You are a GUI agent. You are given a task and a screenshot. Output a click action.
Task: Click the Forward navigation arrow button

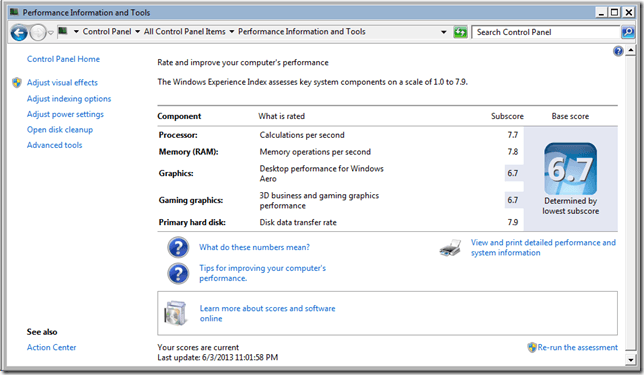click(38, 32)
